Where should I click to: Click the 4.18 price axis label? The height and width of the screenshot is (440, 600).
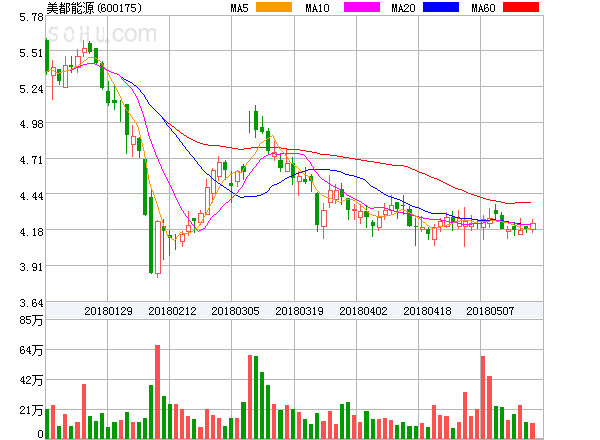[x=31, y=232]
